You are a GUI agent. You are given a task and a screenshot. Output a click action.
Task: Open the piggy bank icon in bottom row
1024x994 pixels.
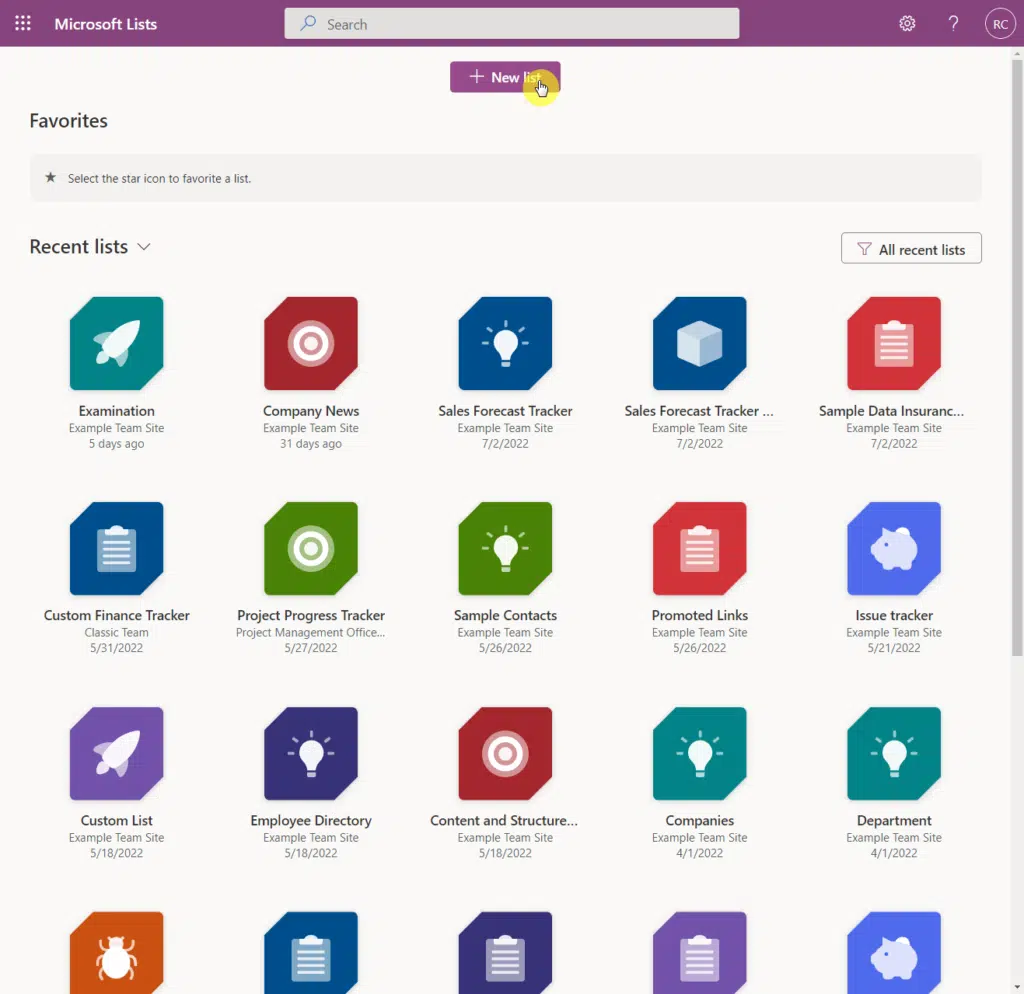(x=894, y=954)
